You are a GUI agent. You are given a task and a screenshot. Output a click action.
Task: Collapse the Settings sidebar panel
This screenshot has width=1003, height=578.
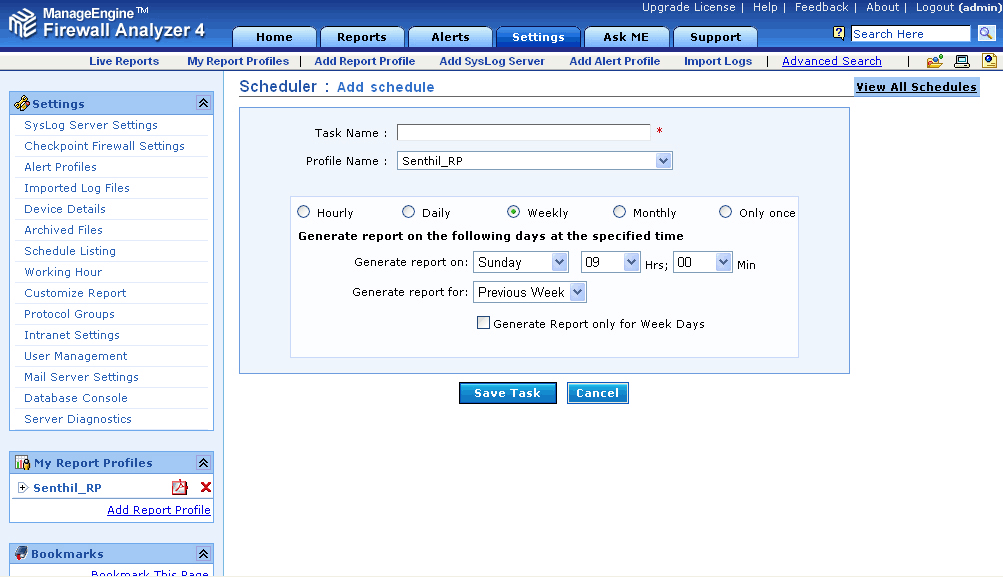click(x=203, y=103)
